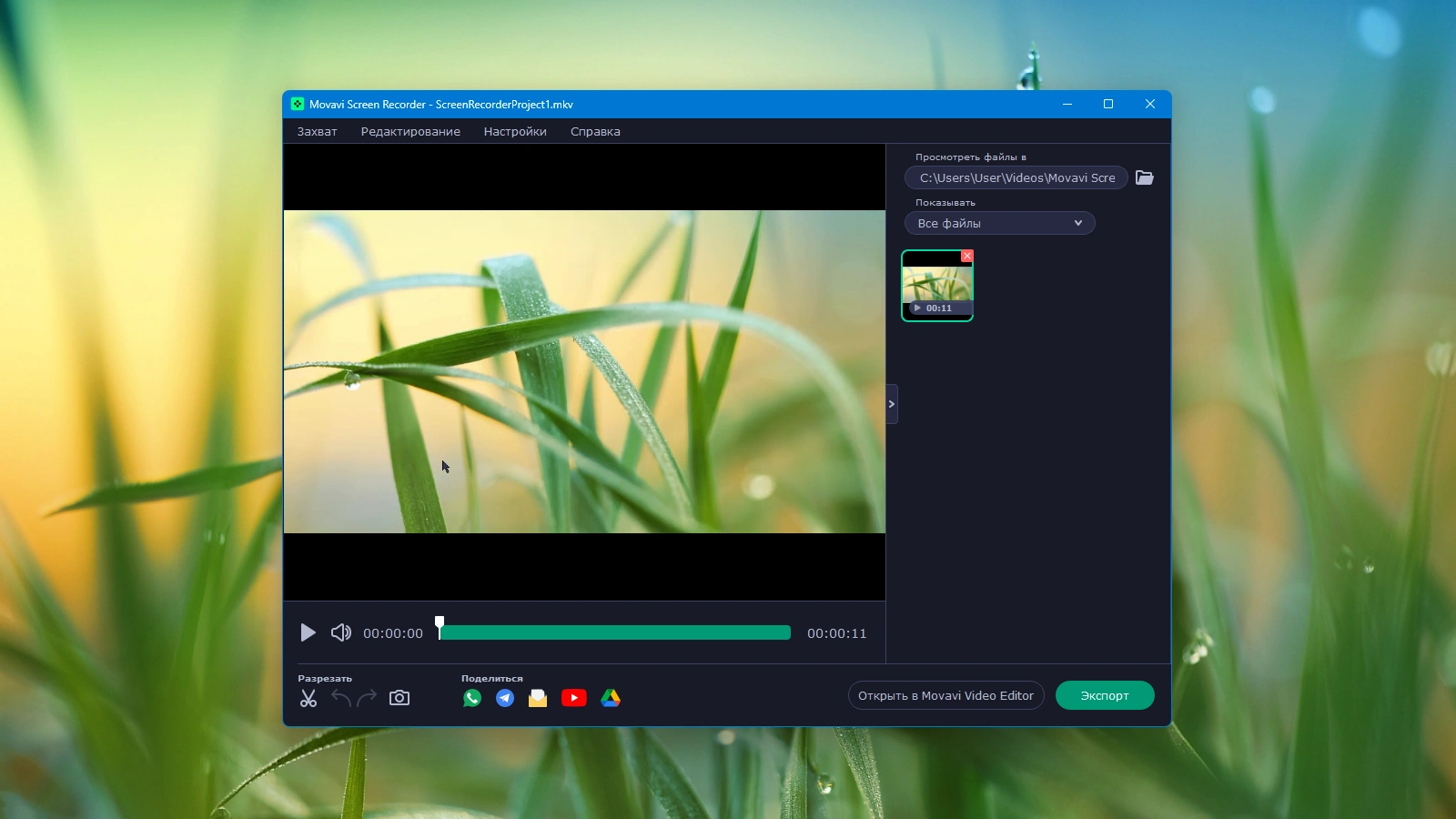
Task: Click the green playback progress bar
Action: click(615, 632)
